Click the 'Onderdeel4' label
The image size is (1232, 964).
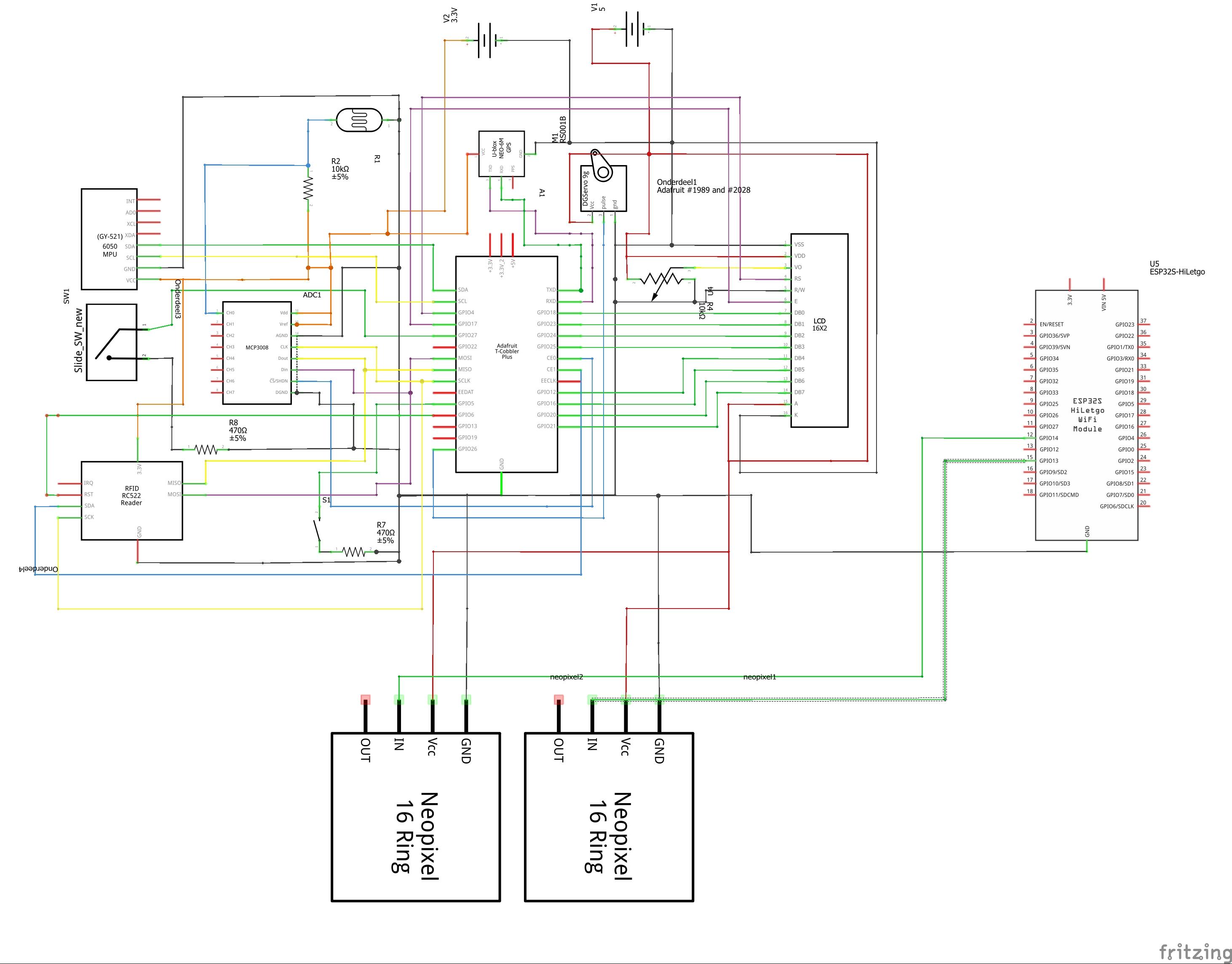pos(38,569)
